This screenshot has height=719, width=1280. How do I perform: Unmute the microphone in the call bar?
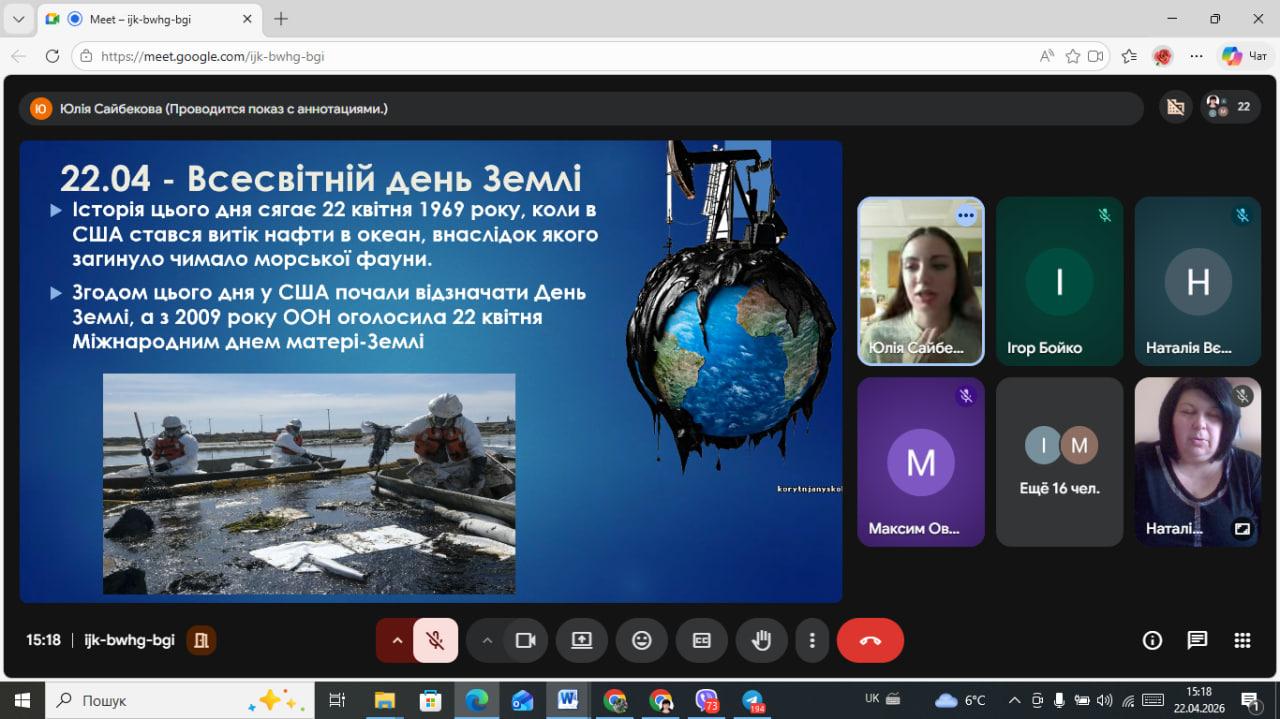coord(435,640)
